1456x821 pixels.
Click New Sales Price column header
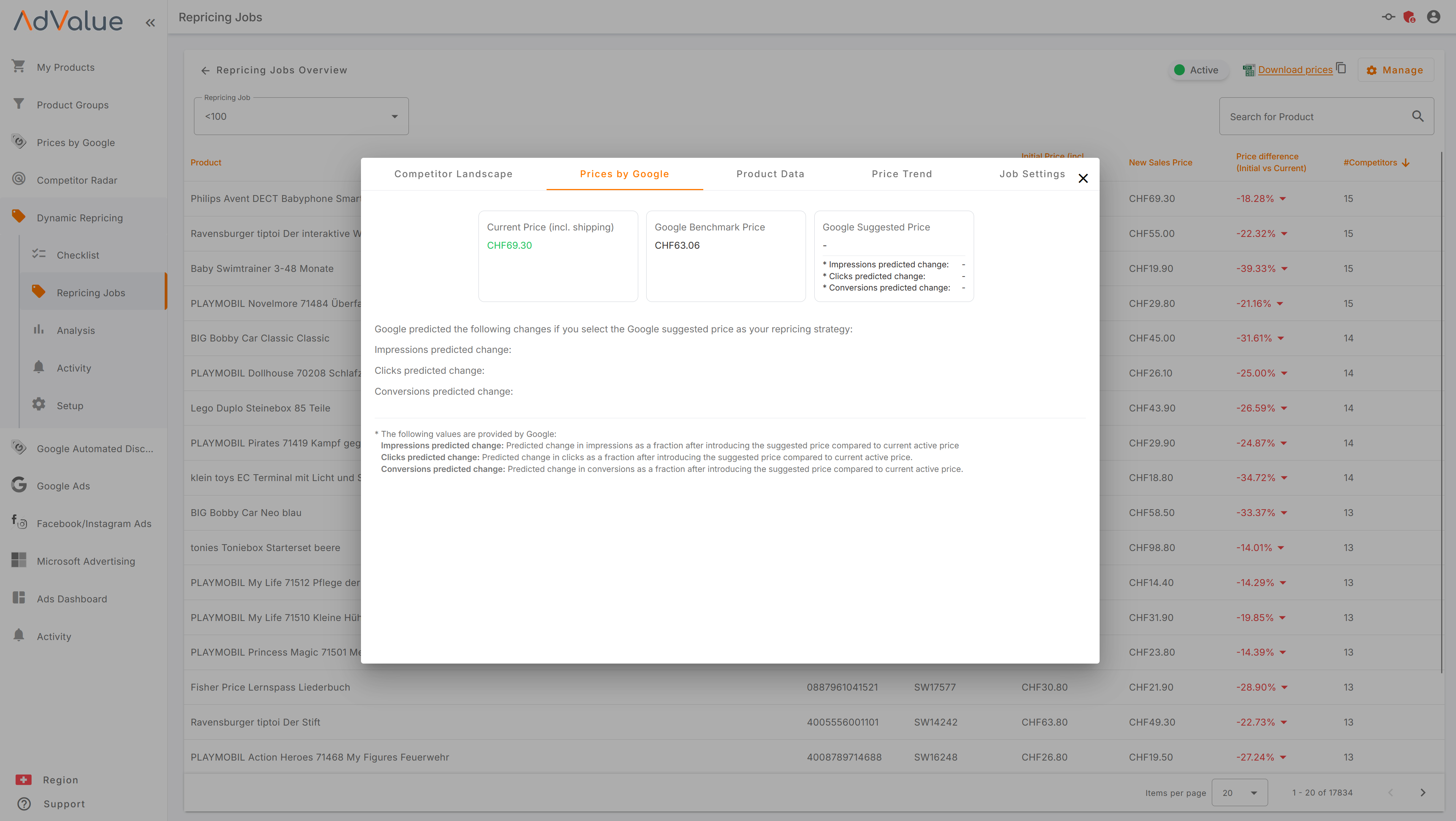tap(1160, 163)
